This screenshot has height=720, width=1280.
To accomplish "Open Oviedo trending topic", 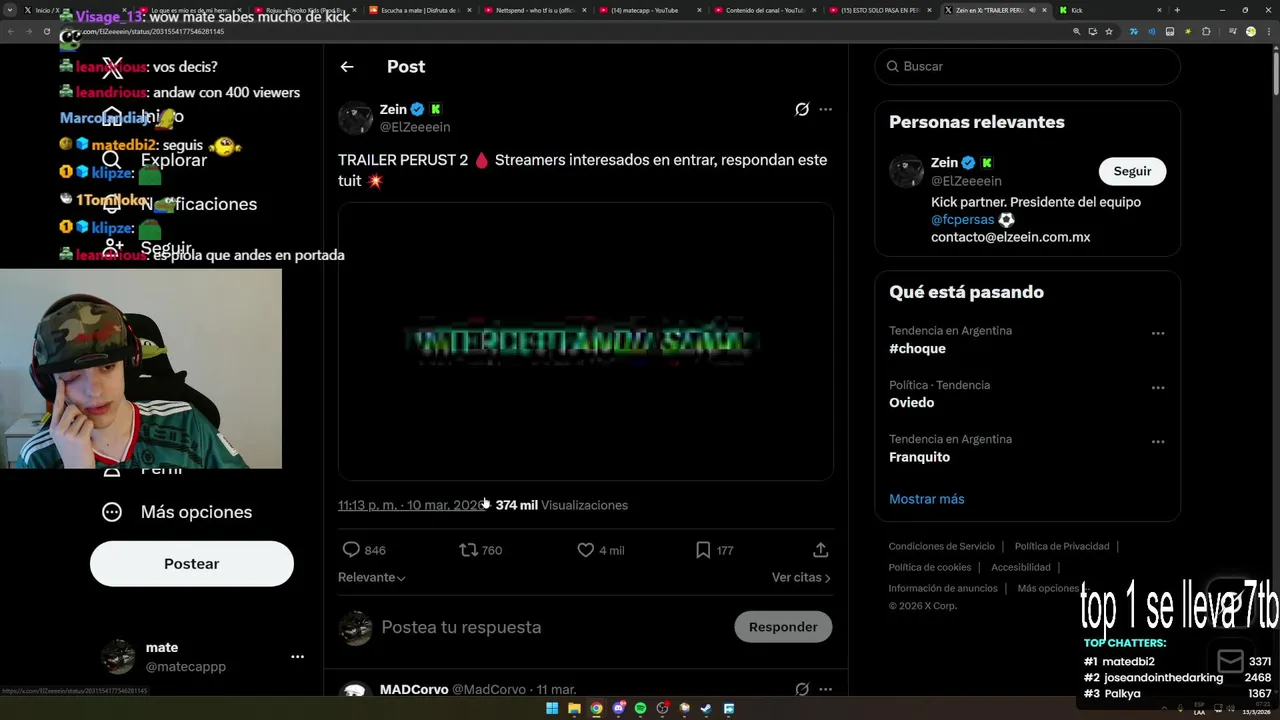I will click(911, 403).
